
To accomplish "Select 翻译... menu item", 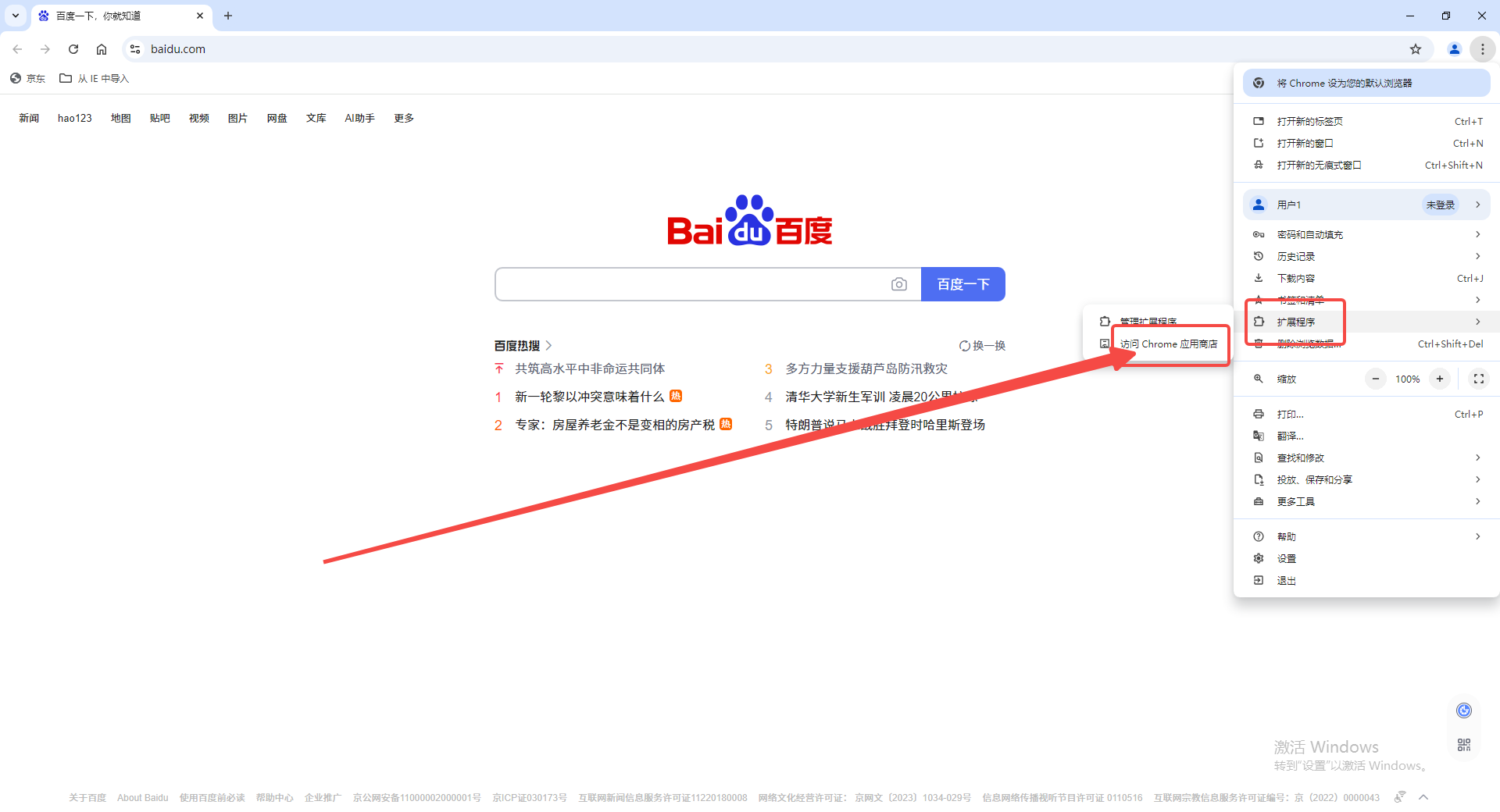I will coord(1366,436).
